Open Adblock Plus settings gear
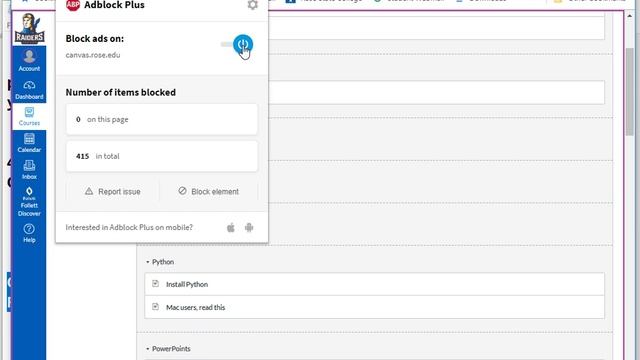This screenshot has width=640, height=360. (253, 5)
